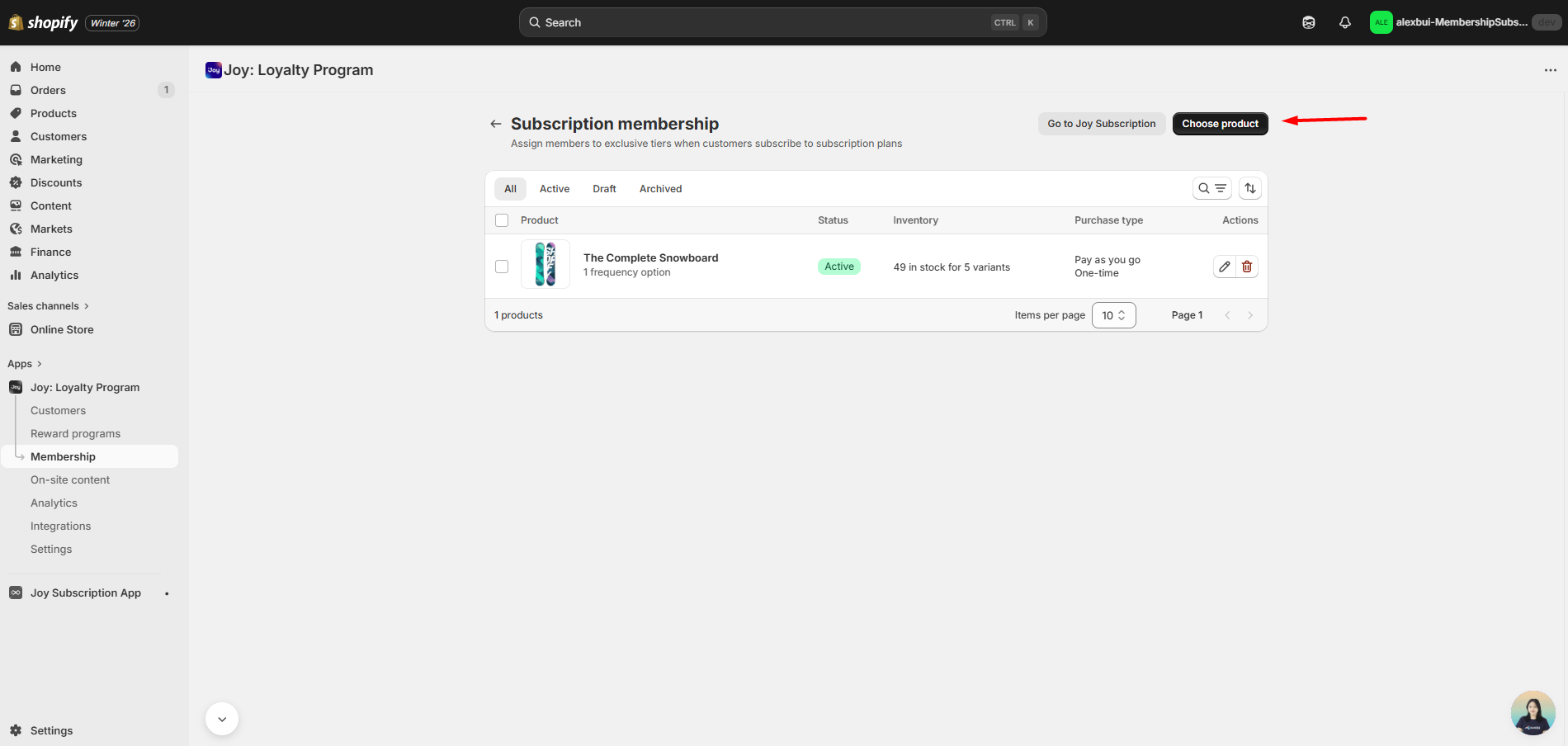Expand the Apps section chevron
This screenshot has width=1568, height=746.
[x=39, y=364]
